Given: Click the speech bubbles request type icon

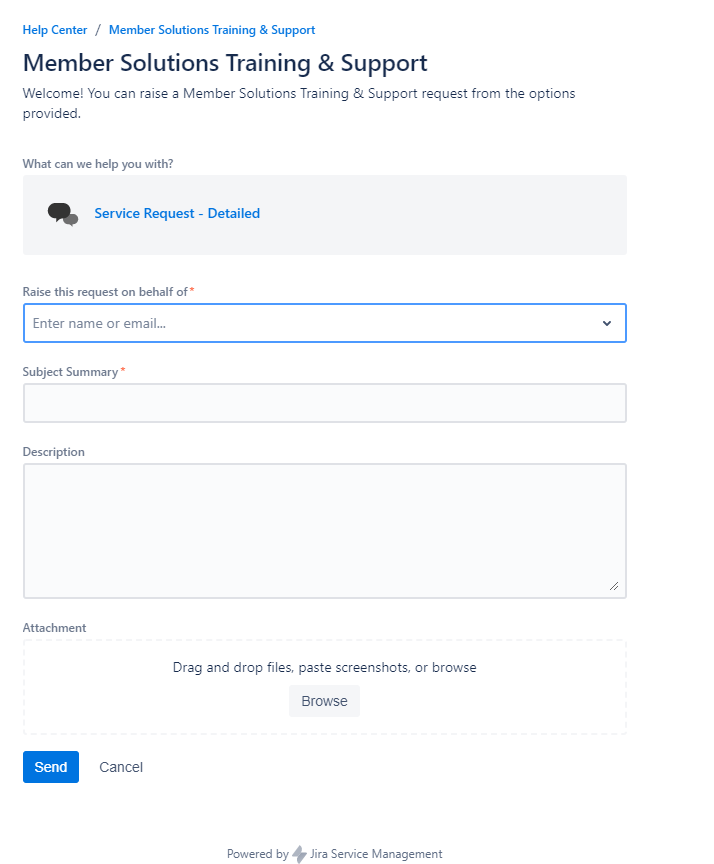Looking at the screenshot, I should pos(63,214).
